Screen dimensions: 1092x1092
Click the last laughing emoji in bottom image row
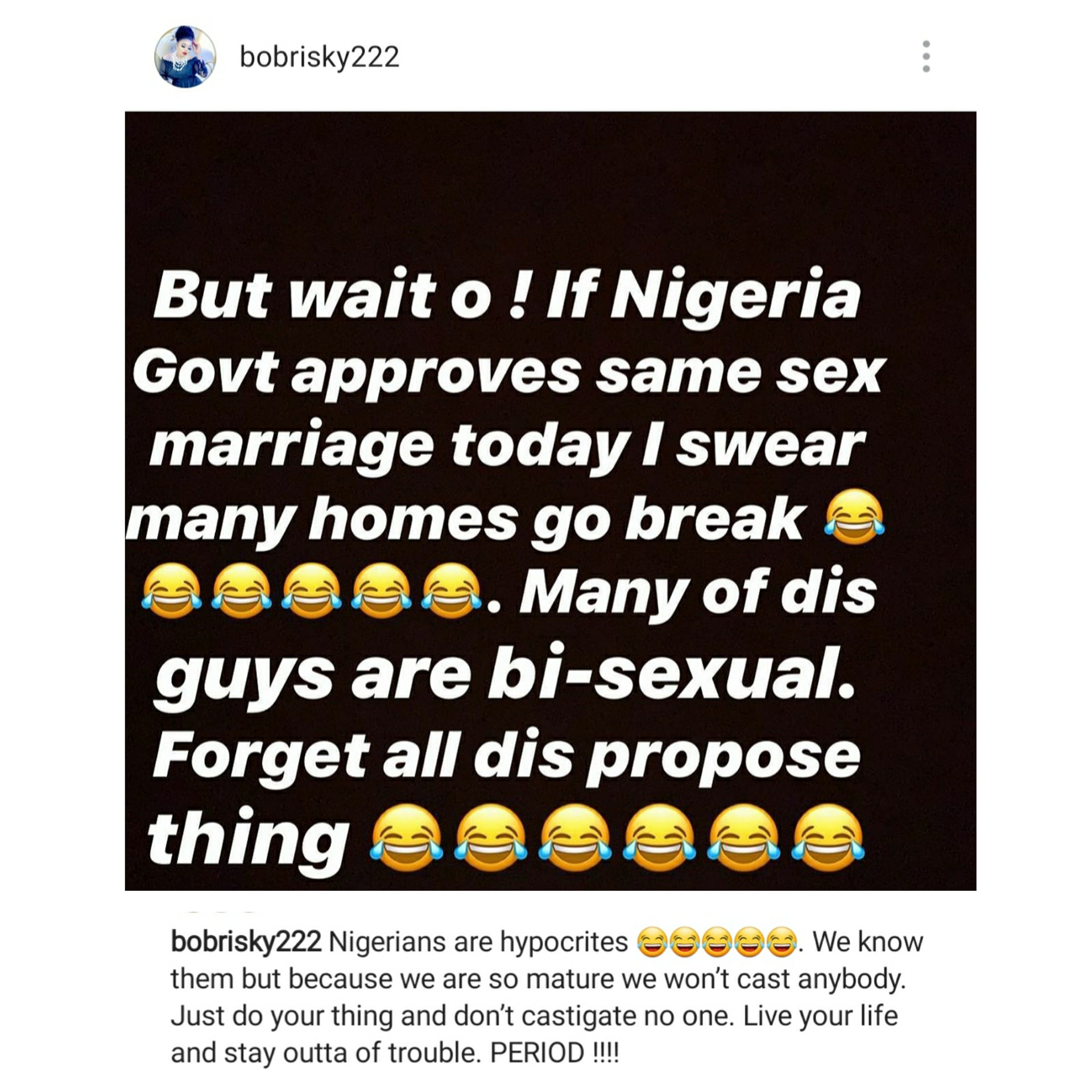(828, 838)
